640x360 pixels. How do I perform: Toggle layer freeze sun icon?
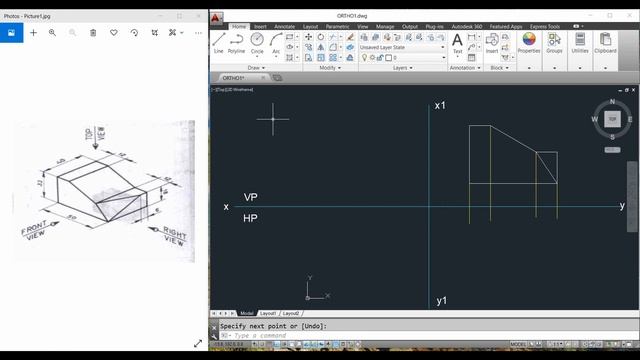[x=372, y=58]
